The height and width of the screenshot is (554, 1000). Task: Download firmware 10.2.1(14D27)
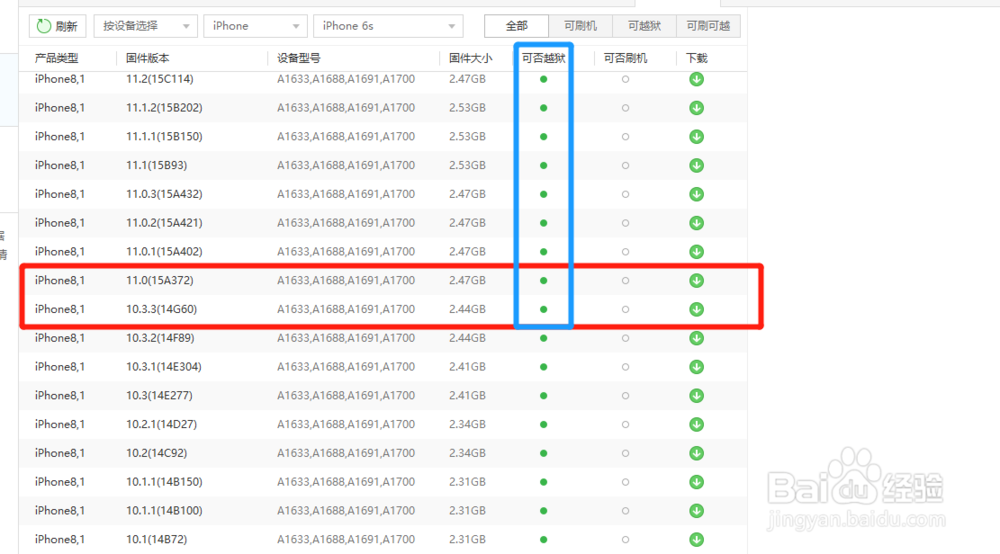[x=696, y=424]
